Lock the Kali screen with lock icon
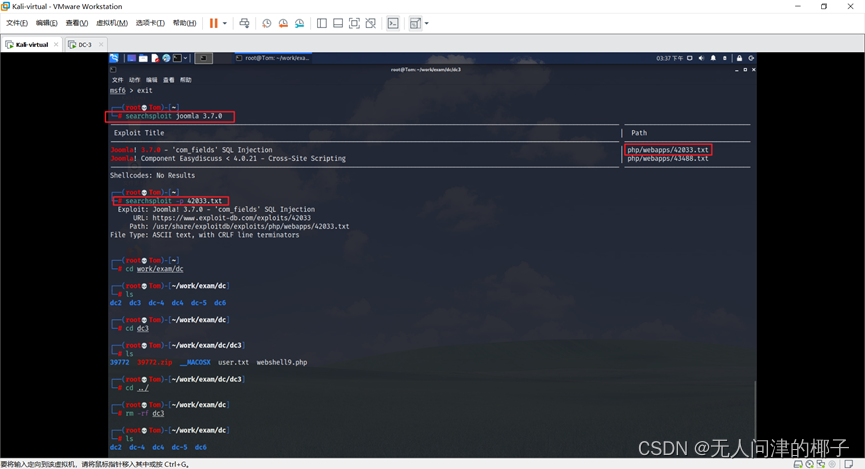 pyautogui.click(x=739, y=58)
